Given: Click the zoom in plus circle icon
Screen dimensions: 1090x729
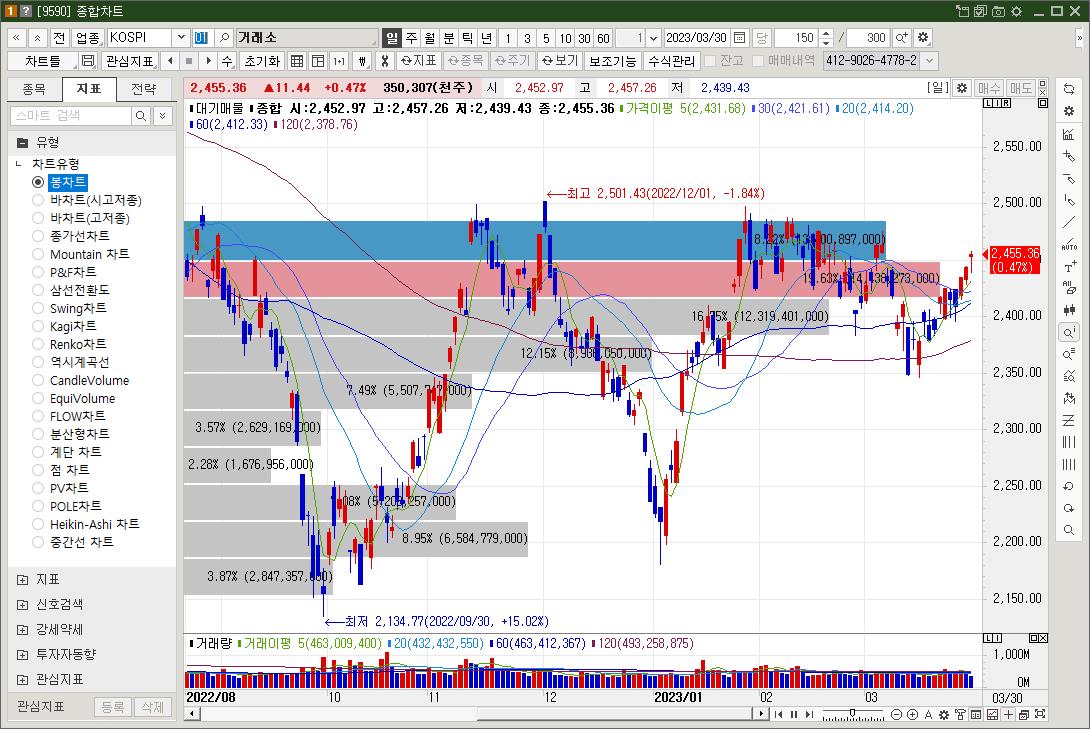Looking at the screenshot, I should pyautogui.click(x=912, y=714).
